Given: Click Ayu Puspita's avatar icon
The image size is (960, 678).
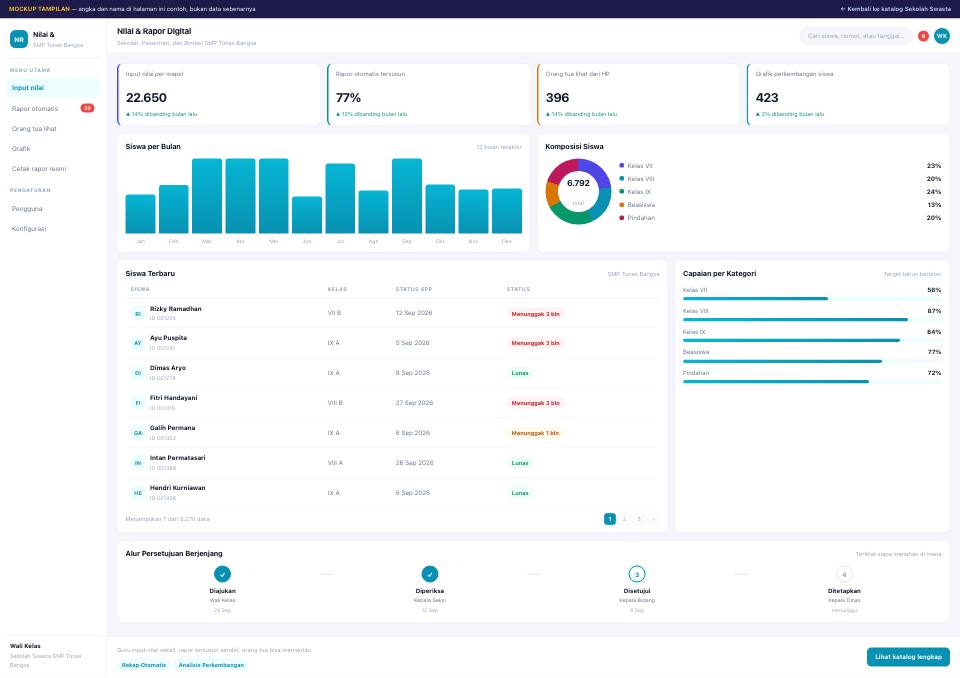Looking at the screenshot, I should click(138, 343).
